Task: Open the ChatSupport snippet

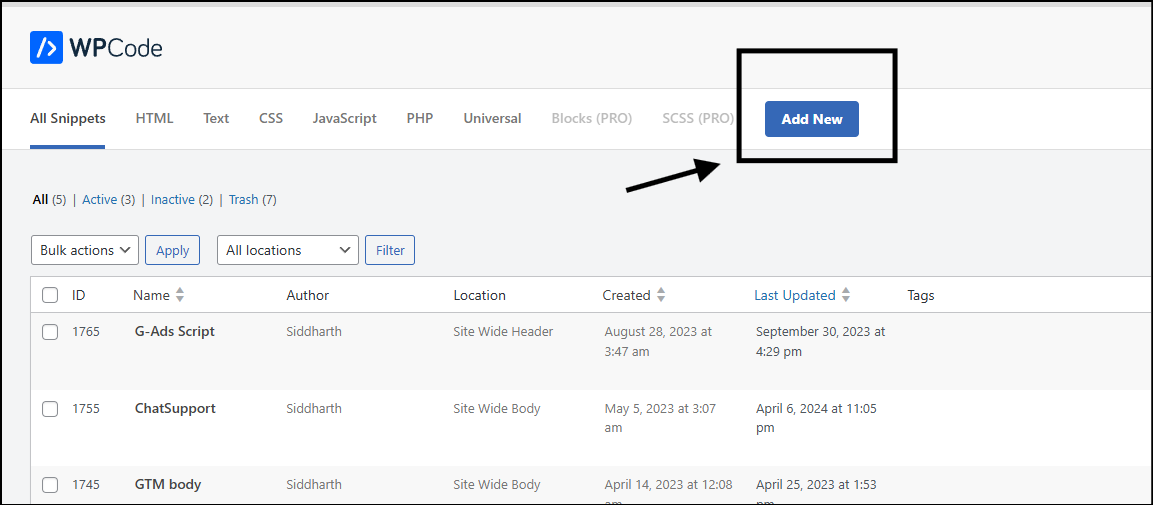Action: [x=175, y=408]
